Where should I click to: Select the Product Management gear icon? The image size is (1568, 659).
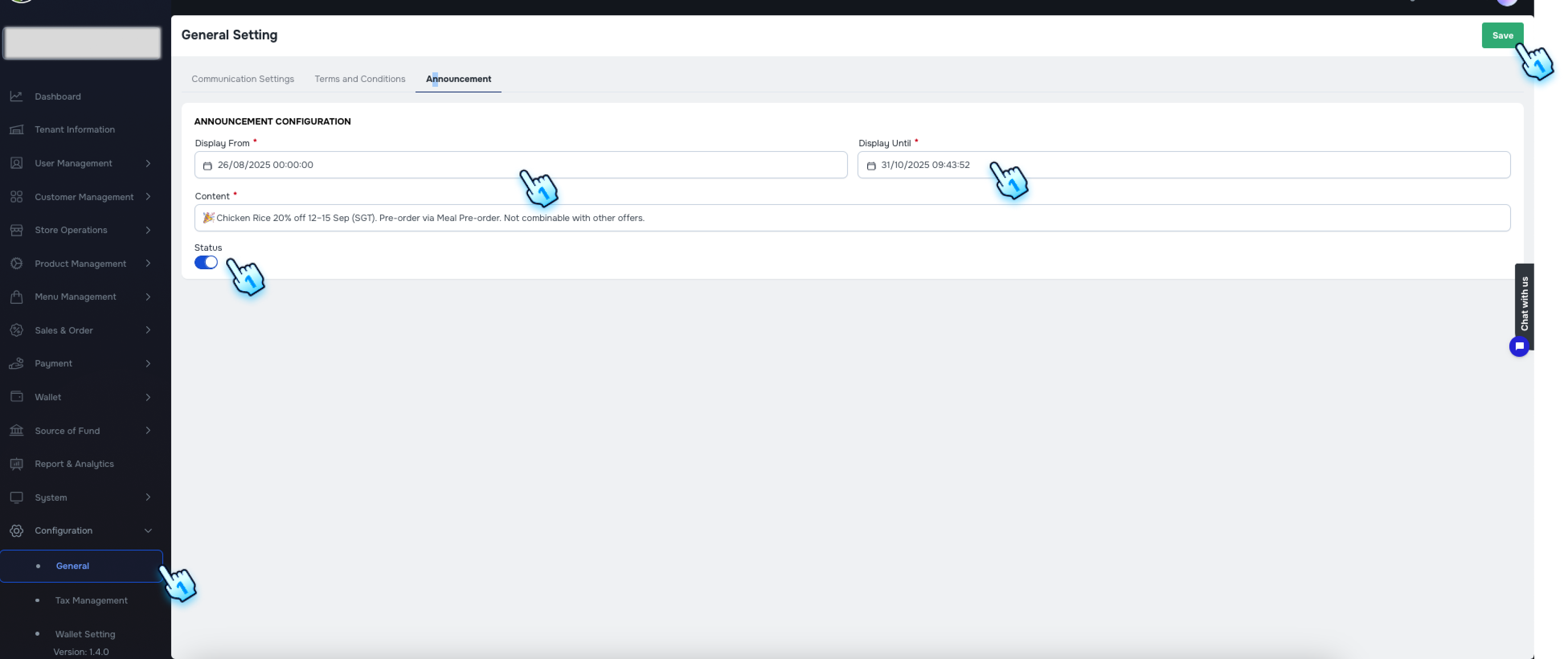(16, 263)
